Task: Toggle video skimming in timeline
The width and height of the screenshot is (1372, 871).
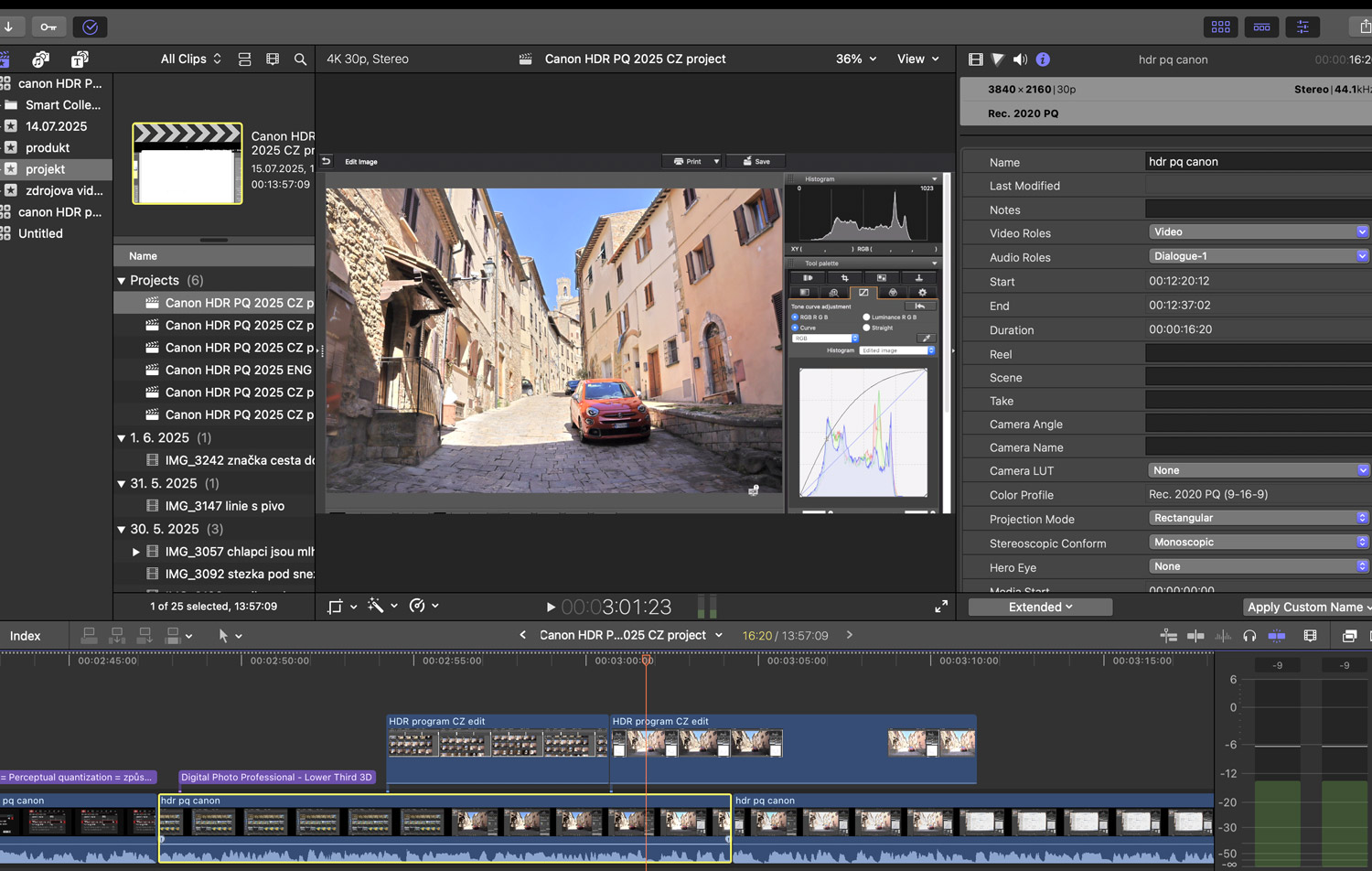Action: [x=1195, y=636]
